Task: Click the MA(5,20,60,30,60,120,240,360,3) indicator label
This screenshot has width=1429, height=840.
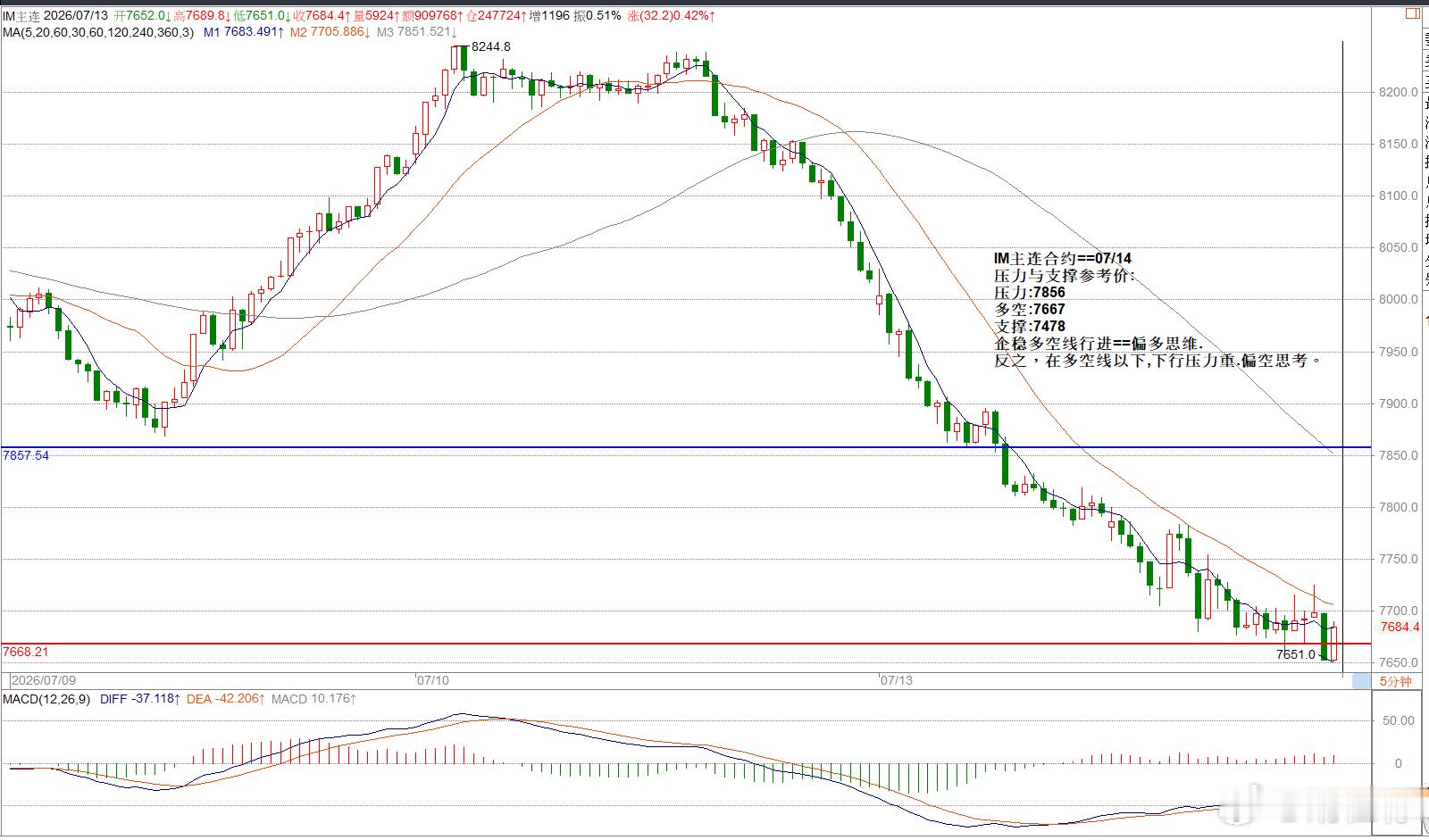Action: pyautogui.click(x=97, y=32)
